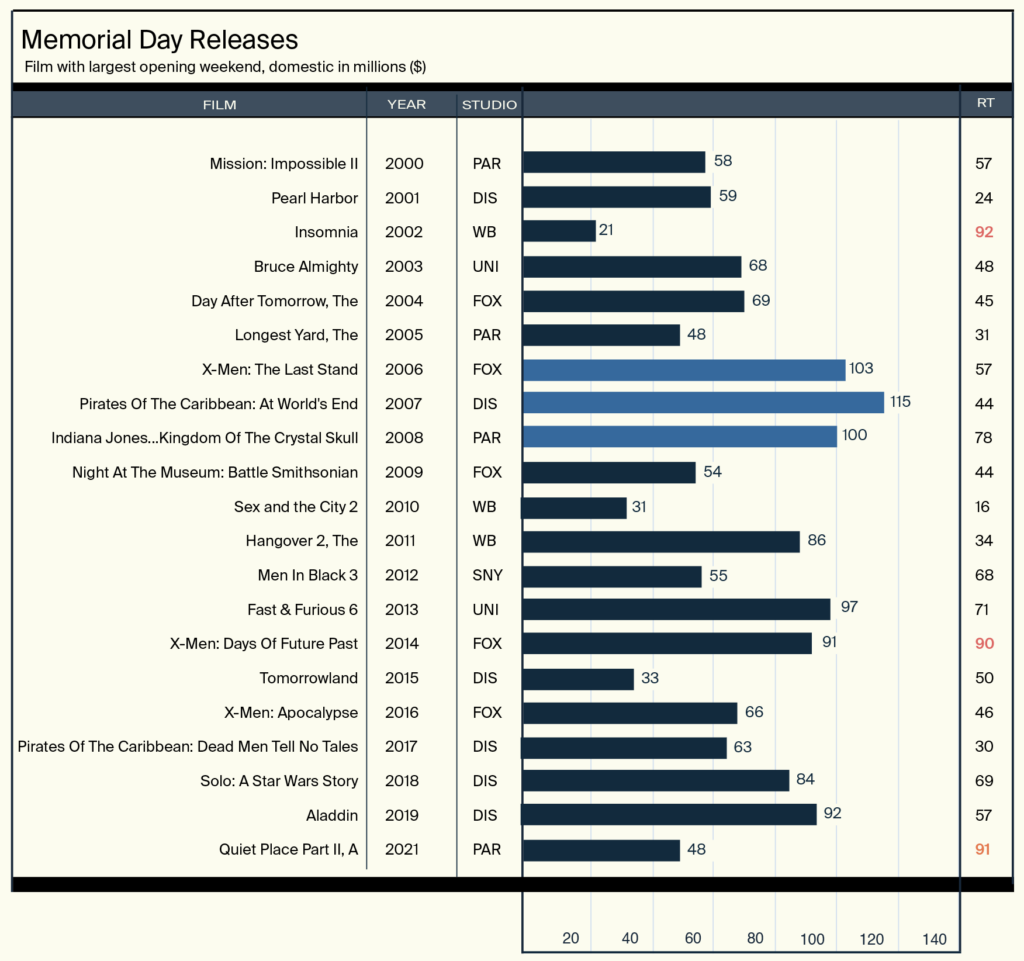
Task: Select the 'Mission: Impossible II' film name
Action: [283, 164]
